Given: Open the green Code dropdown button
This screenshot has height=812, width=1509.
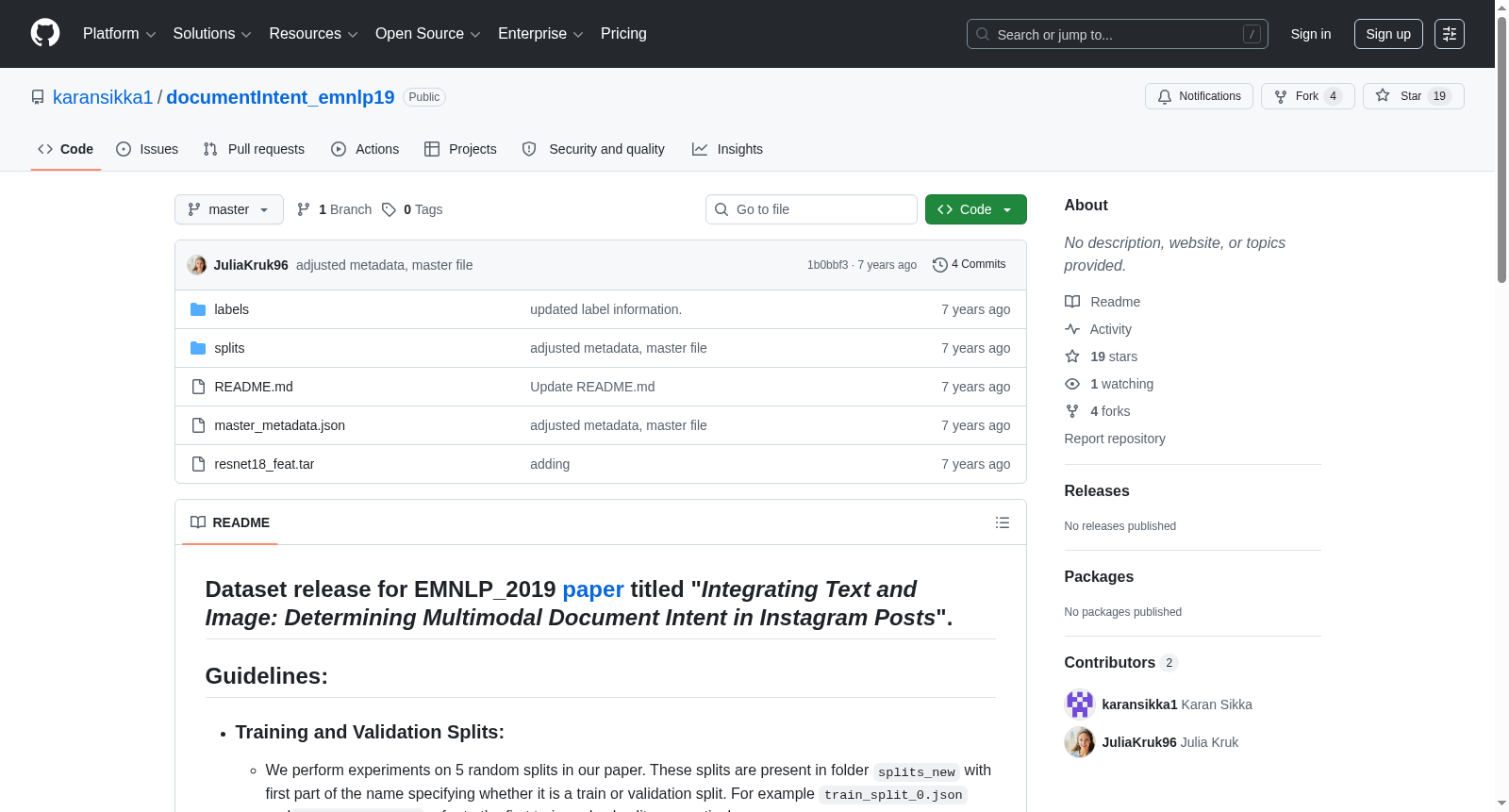Looking at the screenshot, I should pyautogui.click(x=976, y=209).
